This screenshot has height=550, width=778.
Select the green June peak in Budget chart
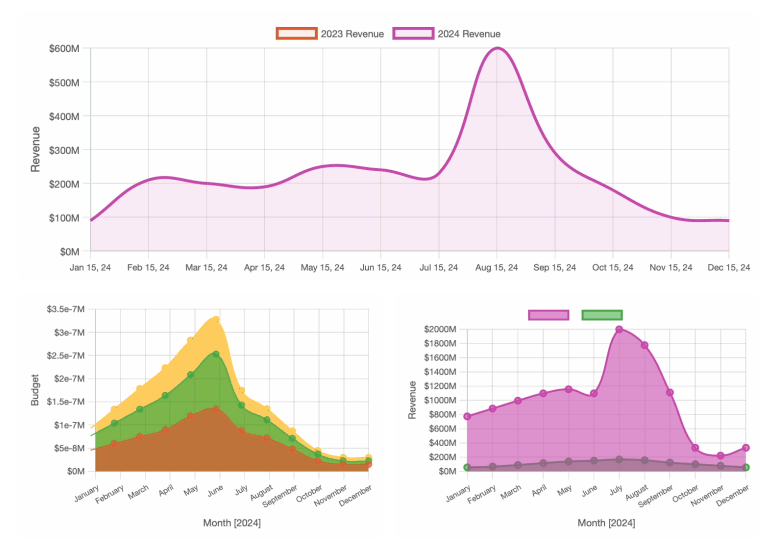(x=216, y=354)
